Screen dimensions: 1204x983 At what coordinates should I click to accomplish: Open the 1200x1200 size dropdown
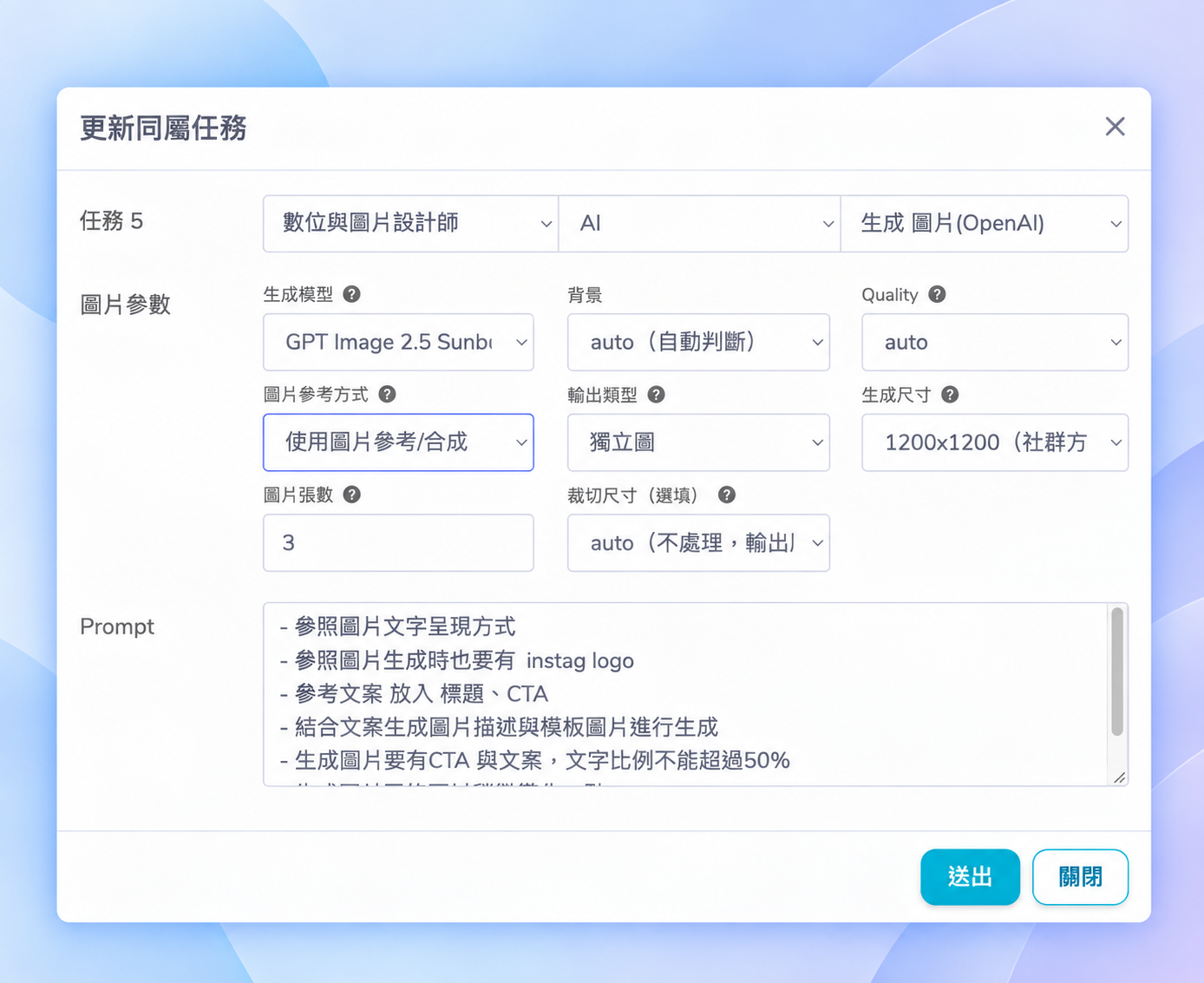(x=995, y=442)
